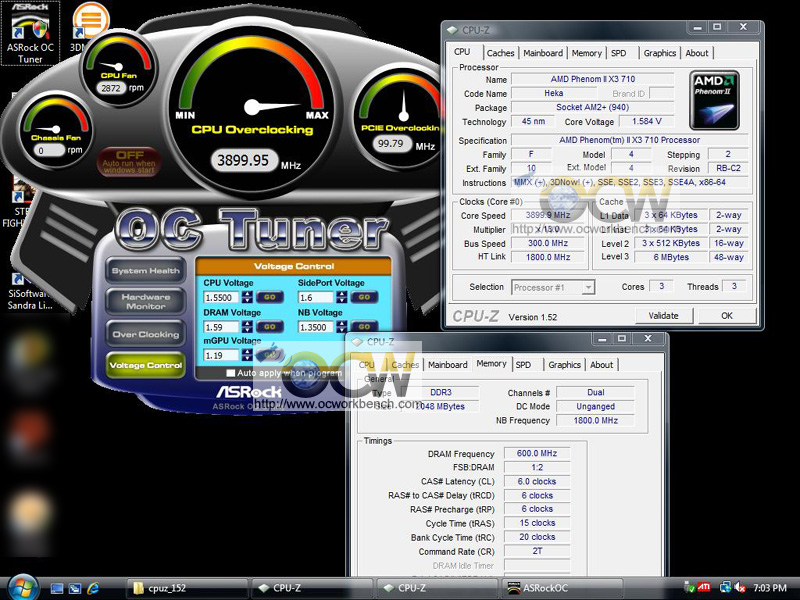Open the Hardware Monitor section in OC Tuner
This screenshot has width=800, height=600.
point(145,302)
